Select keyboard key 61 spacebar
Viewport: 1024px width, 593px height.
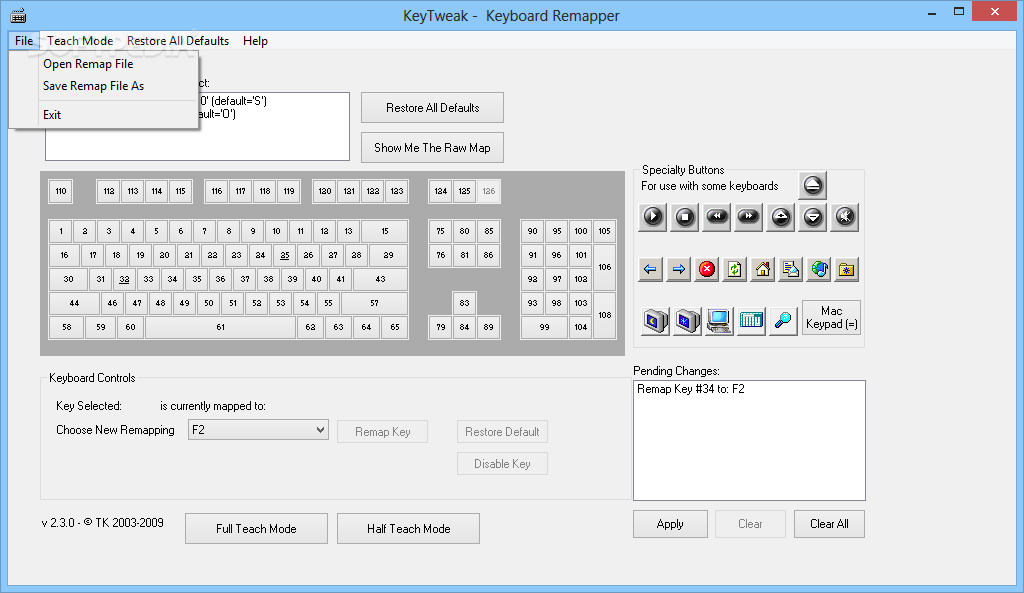click(x=221, y=327)
